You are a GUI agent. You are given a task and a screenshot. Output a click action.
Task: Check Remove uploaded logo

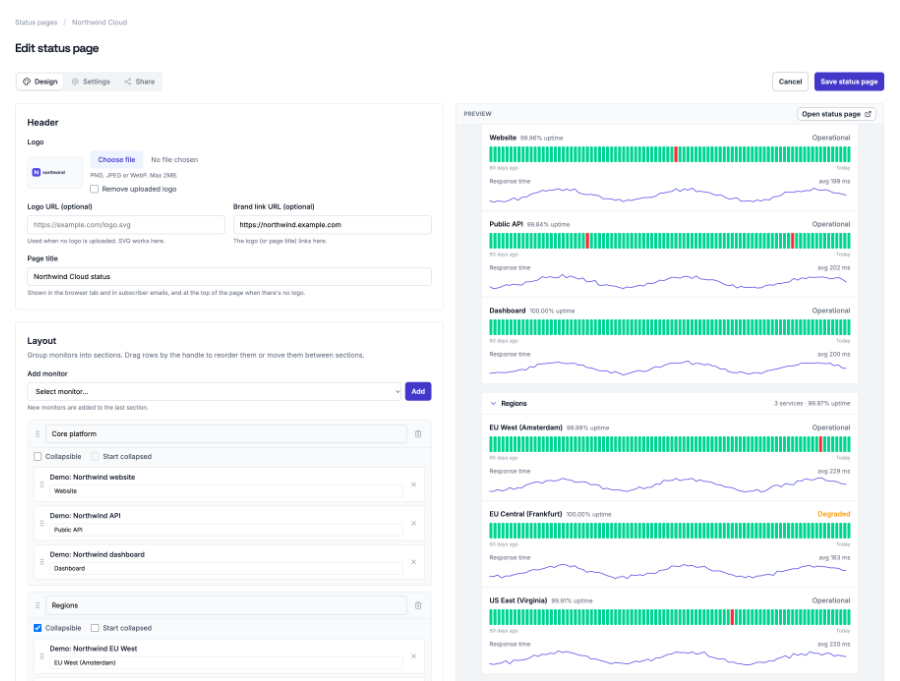pos(94,189)
